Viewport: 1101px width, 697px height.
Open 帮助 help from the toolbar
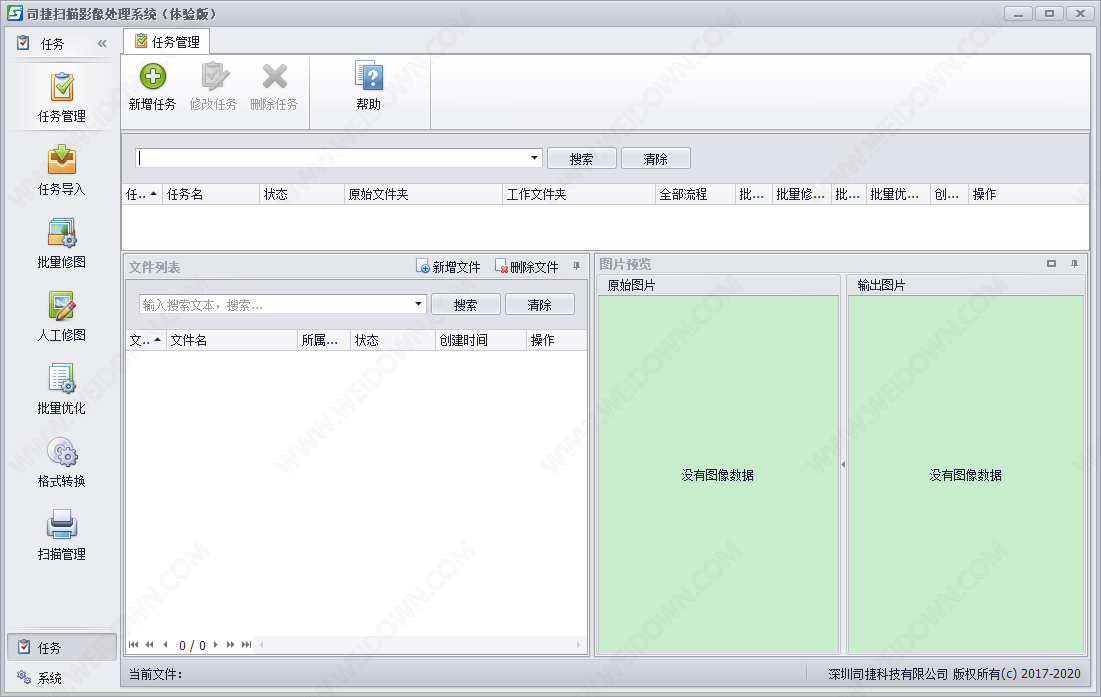click(x=368, y=78)
